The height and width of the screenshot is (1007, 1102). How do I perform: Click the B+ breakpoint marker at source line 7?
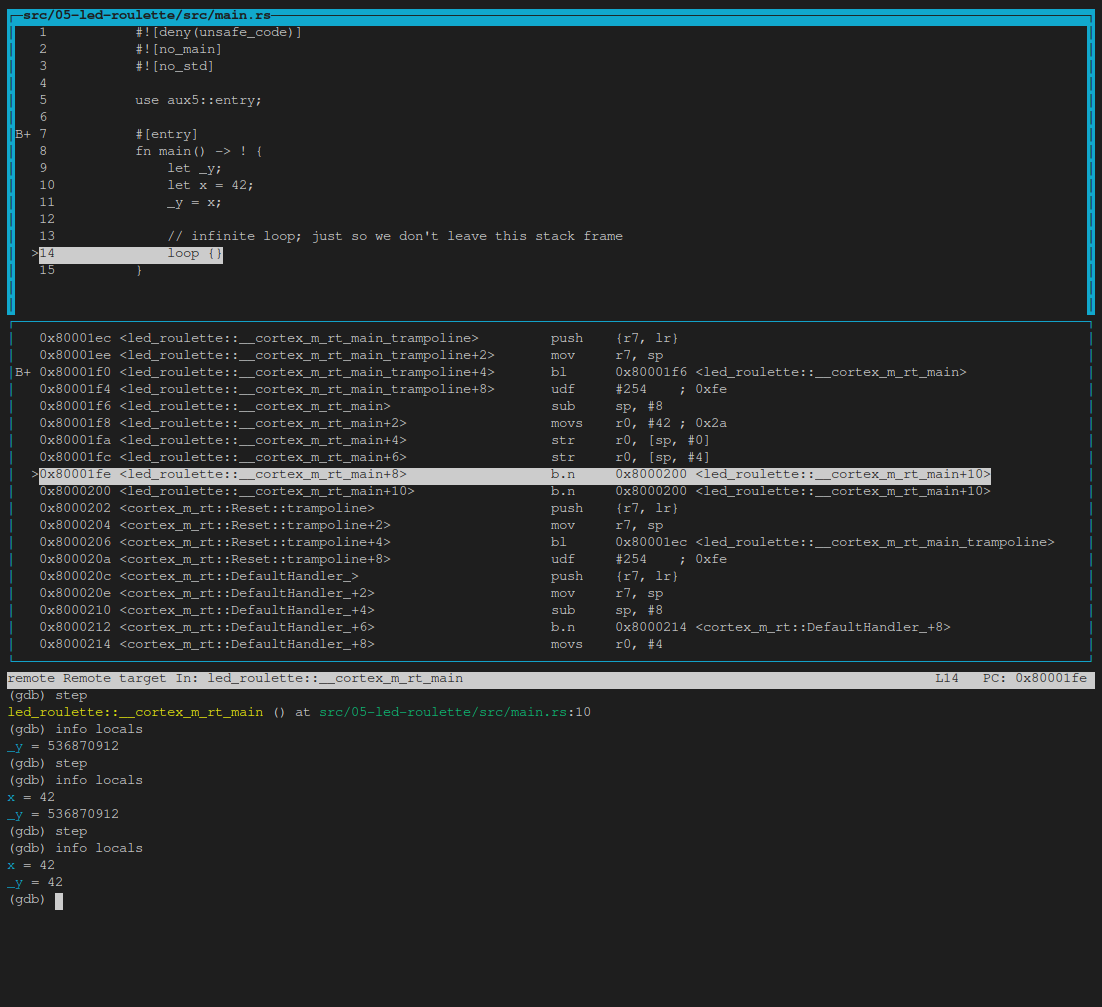coord(23,134)
